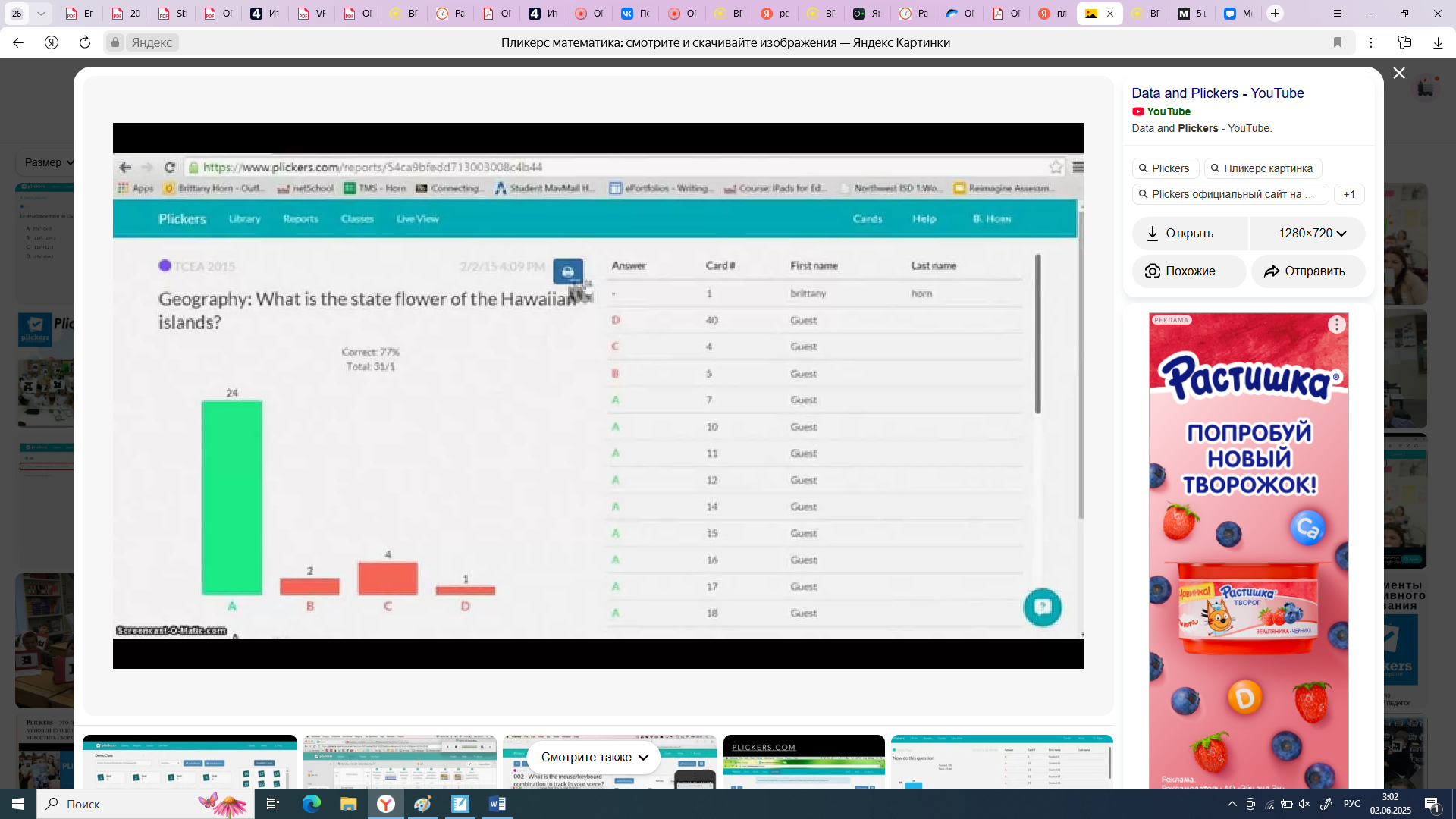Open Task View on the taskbar
Image resolution: width=1456 pixels, height=819 pixels.
pos(273,804)
